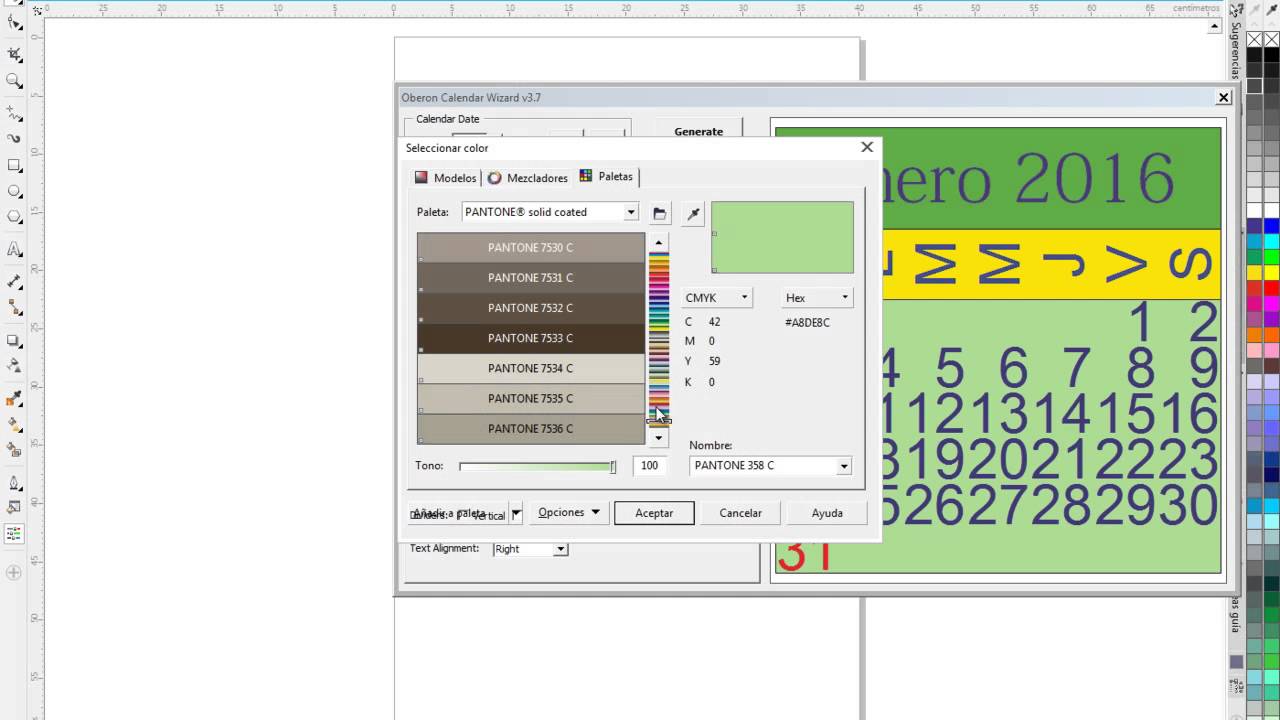Click the green color preview box
1280x720 pixels.
tap(782, 238)
